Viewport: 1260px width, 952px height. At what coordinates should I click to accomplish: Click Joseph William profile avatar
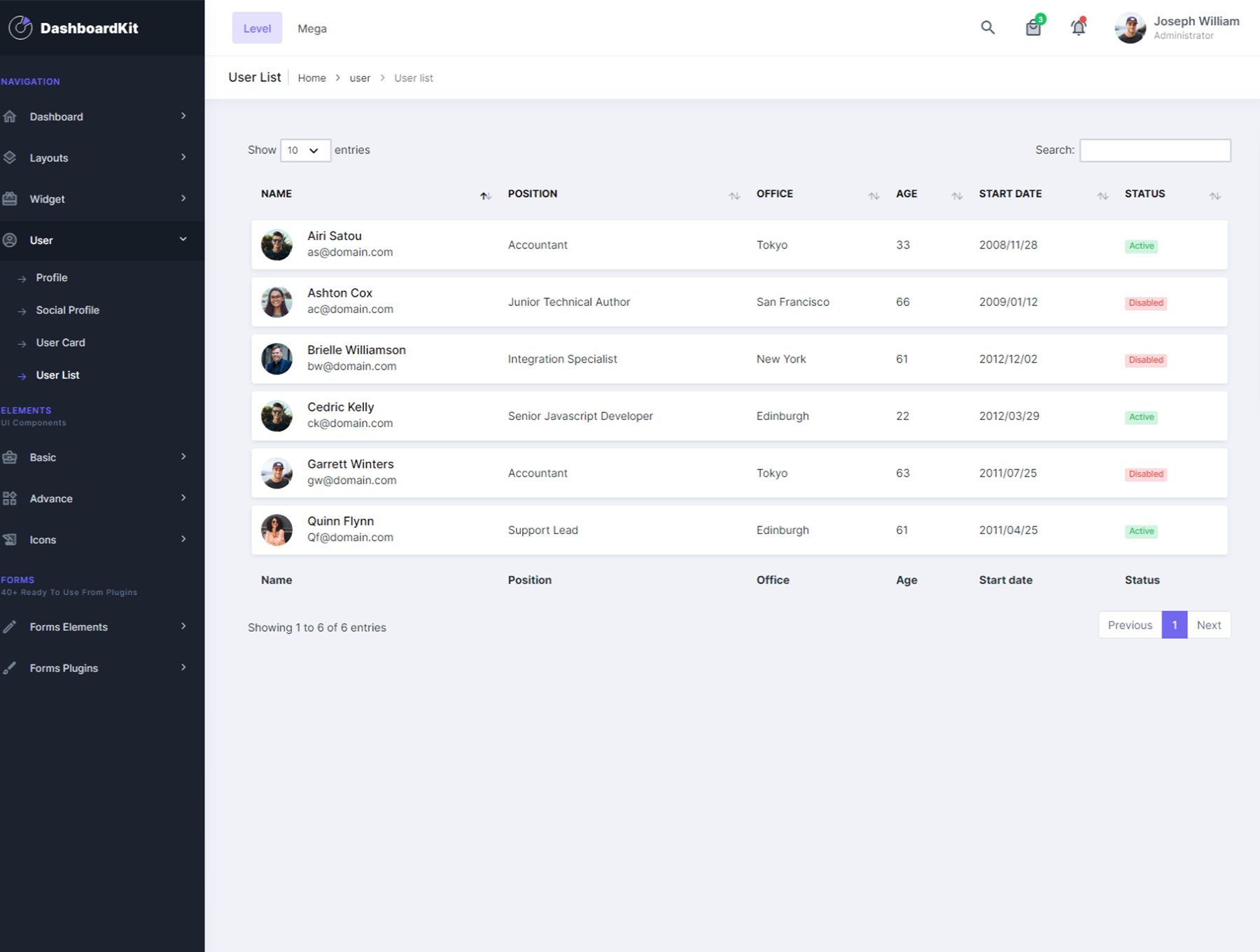point(1130,28)
